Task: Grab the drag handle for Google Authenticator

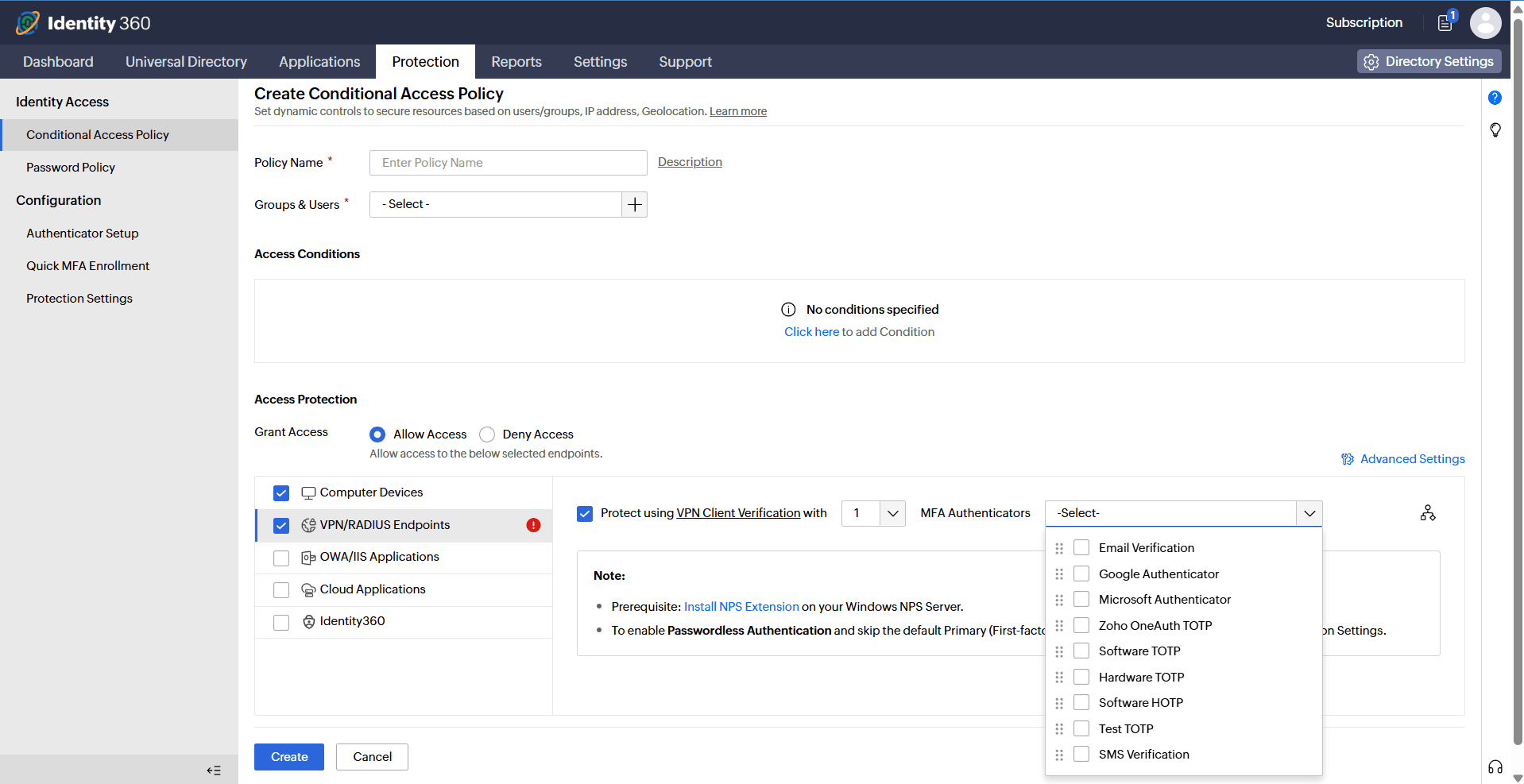Action: [x=1059, y=574]
